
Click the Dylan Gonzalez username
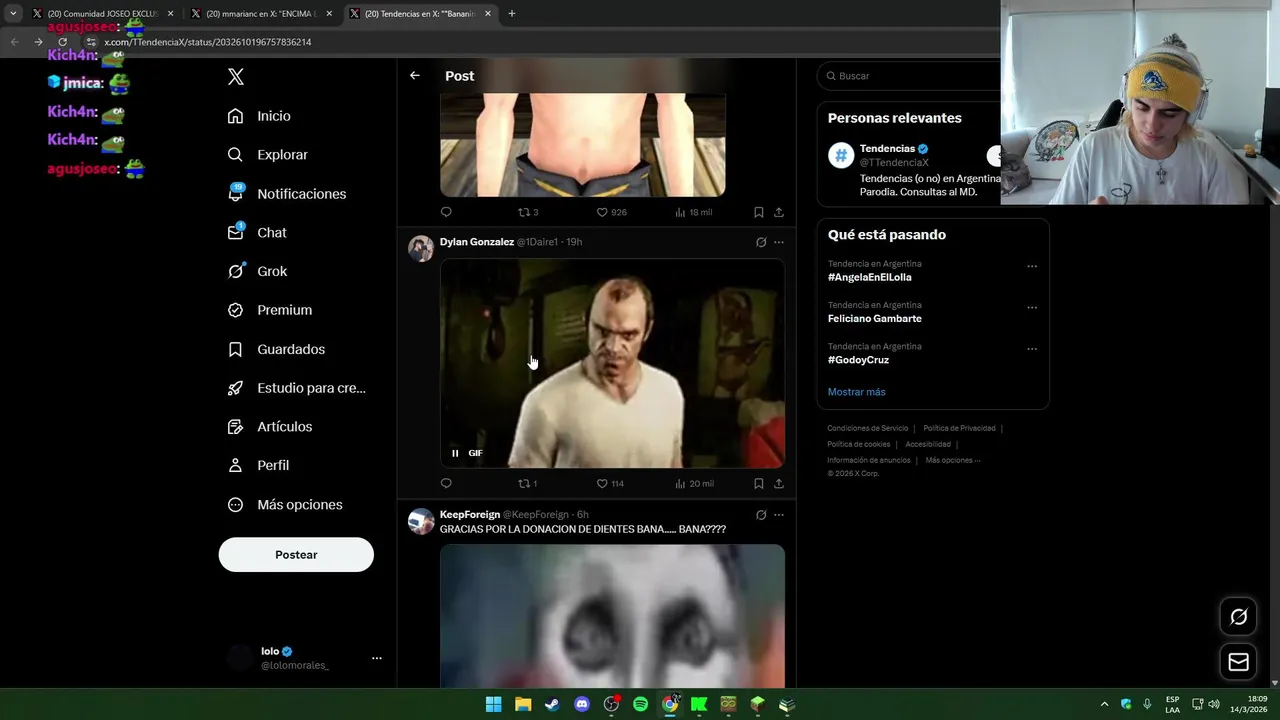pyautogui.click(x=477, y=242)
